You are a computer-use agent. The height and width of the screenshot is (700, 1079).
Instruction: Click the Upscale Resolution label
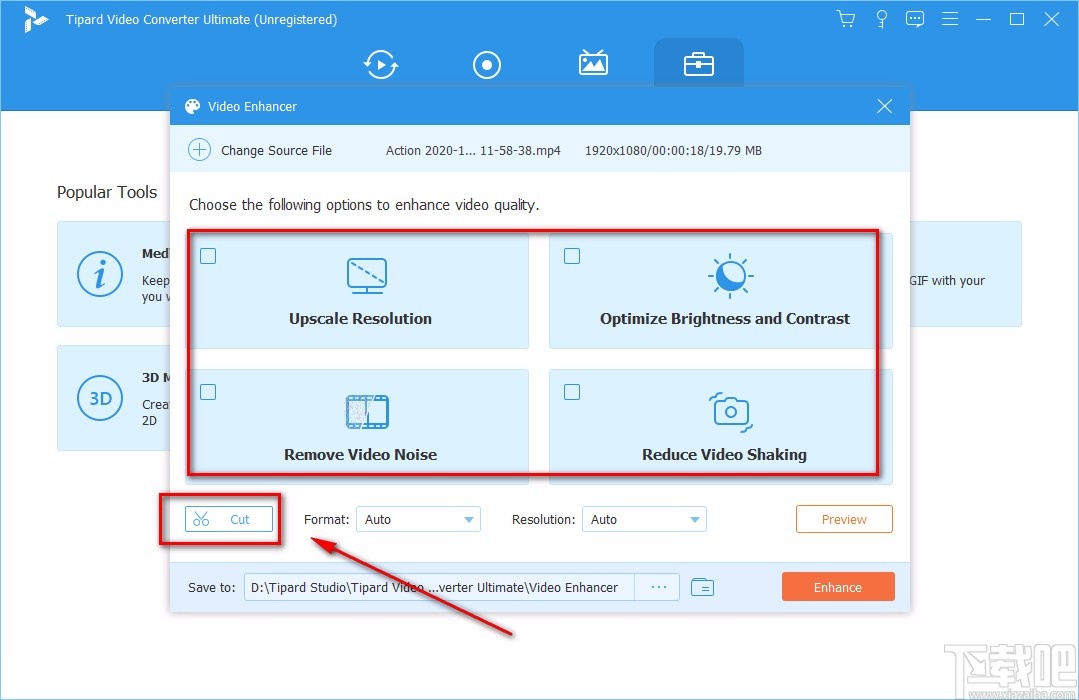coord(360,319)
